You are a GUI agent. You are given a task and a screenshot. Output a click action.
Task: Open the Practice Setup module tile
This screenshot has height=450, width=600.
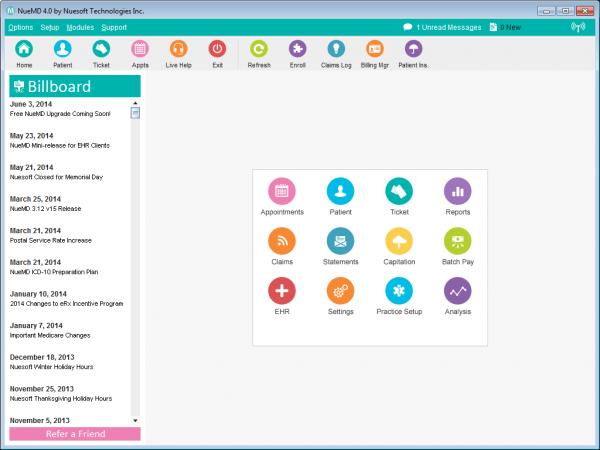pyautogui.click(x=399, y=291)
